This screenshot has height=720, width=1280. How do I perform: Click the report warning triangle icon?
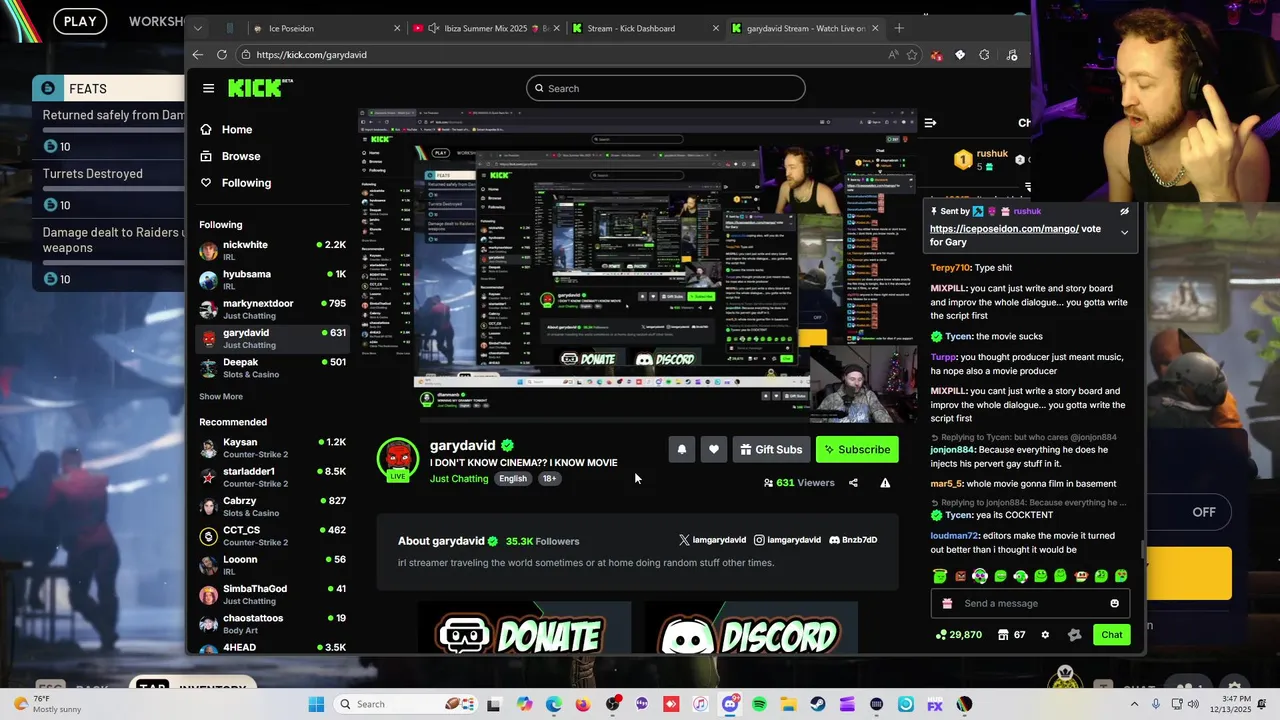[x=885, y=483]
